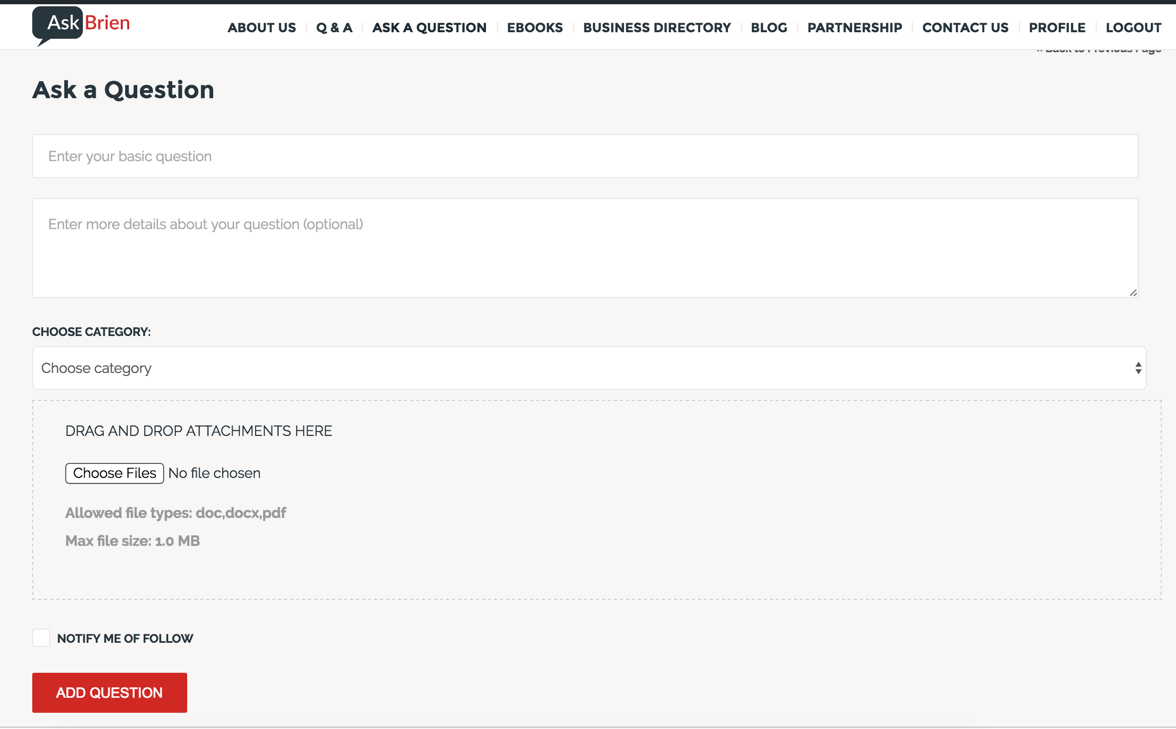Click the AskBrien logo
Screen dimensions: 1176x729
[x=81, y=24]
